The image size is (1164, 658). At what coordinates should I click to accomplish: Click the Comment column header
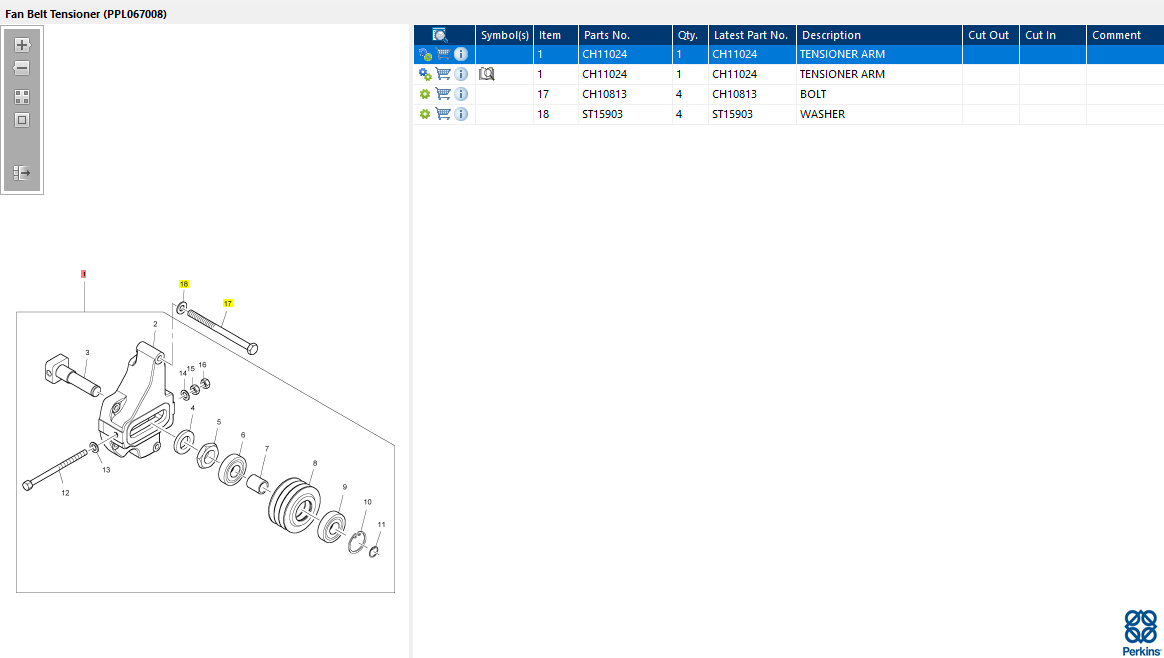[x=1125, y=35]
